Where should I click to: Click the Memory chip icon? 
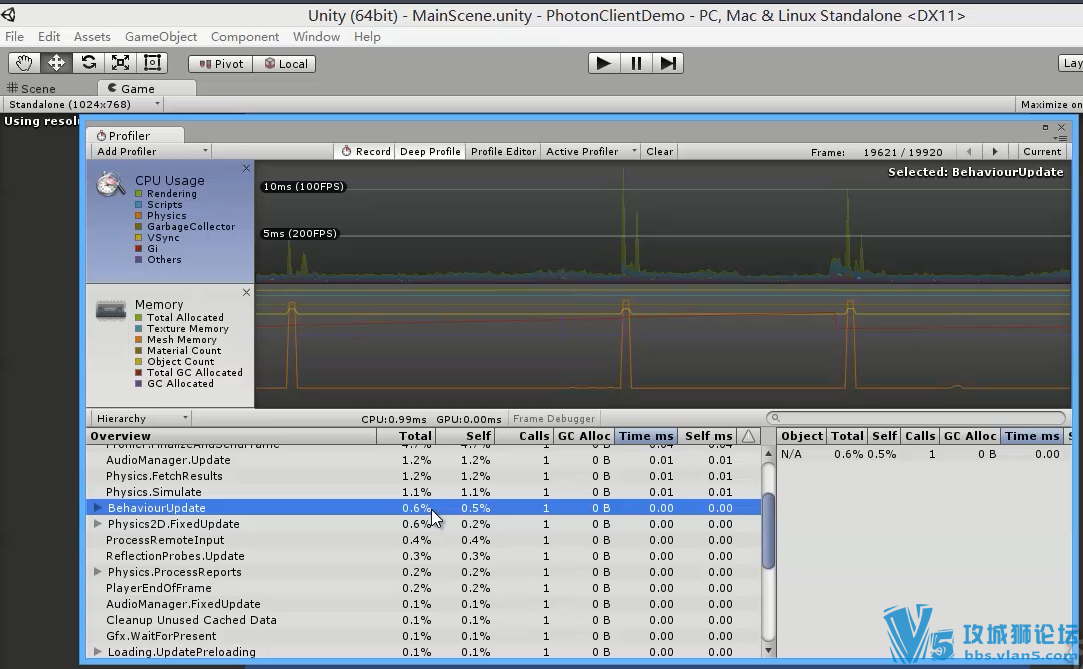tap(111, 311)
